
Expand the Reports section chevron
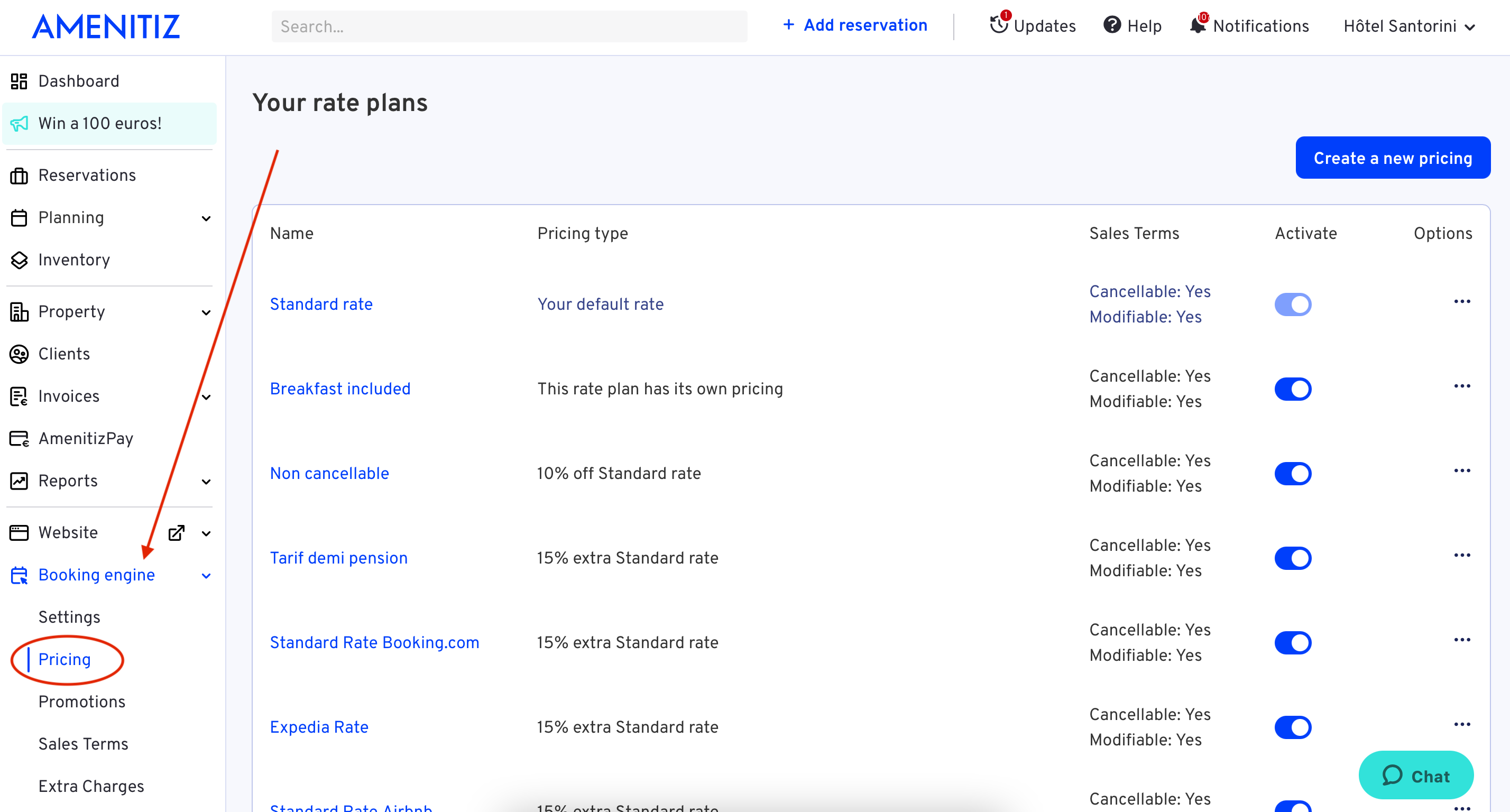tap(206, 482)
